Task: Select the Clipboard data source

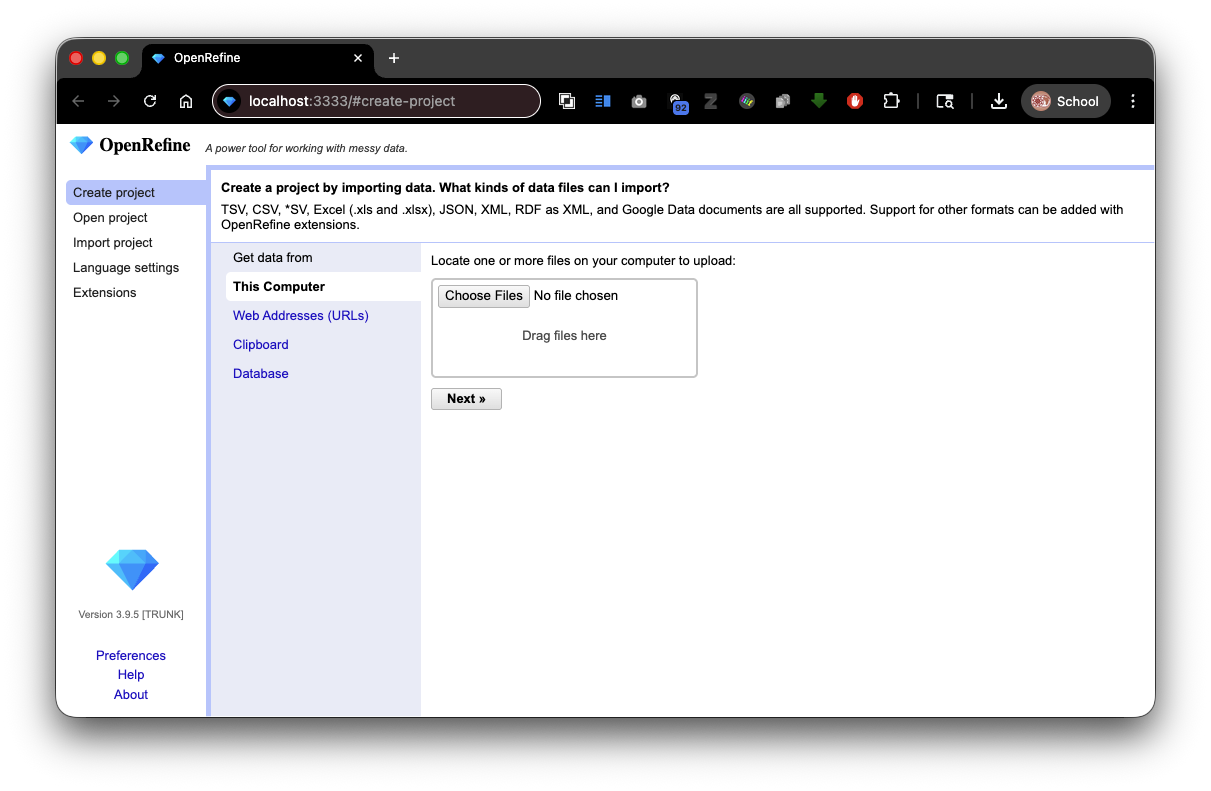Action: coord(260,344)
